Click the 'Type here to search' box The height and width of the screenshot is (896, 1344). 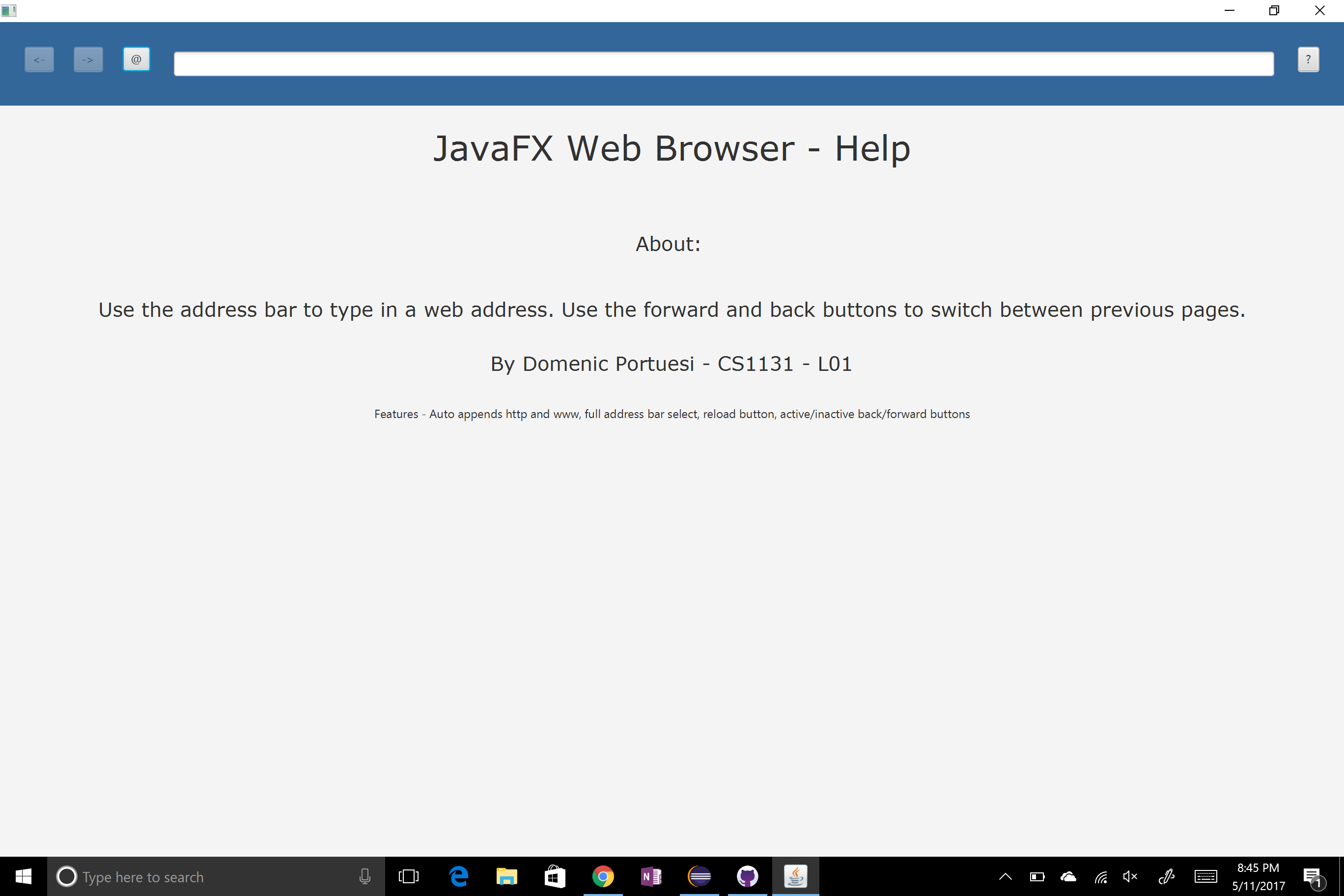pyautogui.click(x=206, y=876)
